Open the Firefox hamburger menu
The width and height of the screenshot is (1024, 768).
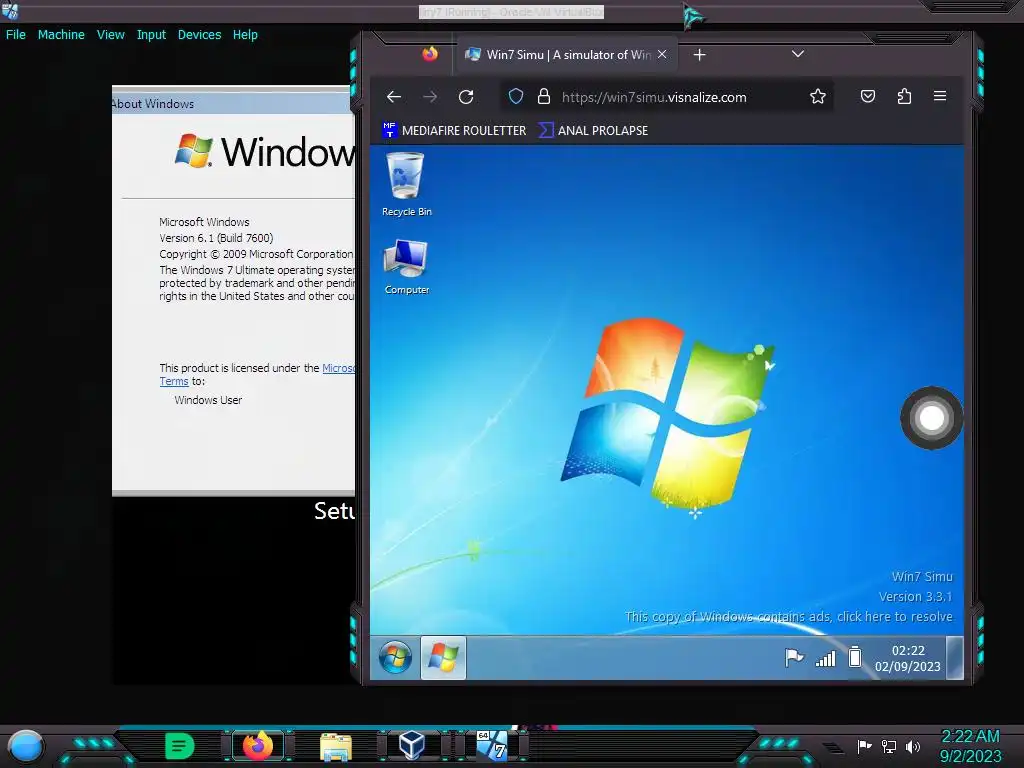940,97
